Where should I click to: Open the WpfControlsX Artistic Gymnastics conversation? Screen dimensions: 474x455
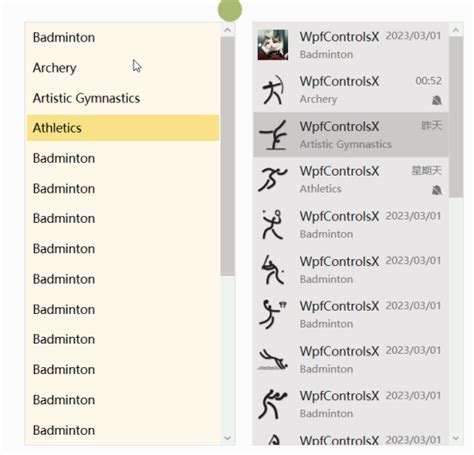[x=351, y=135]
